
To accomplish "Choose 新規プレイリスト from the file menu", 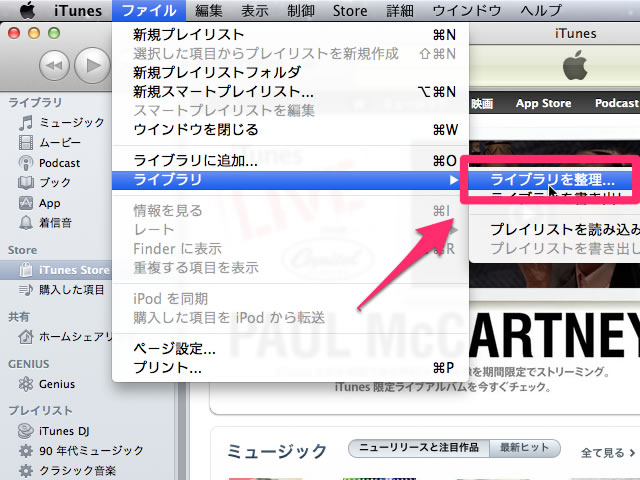I will tap(290, 35).
